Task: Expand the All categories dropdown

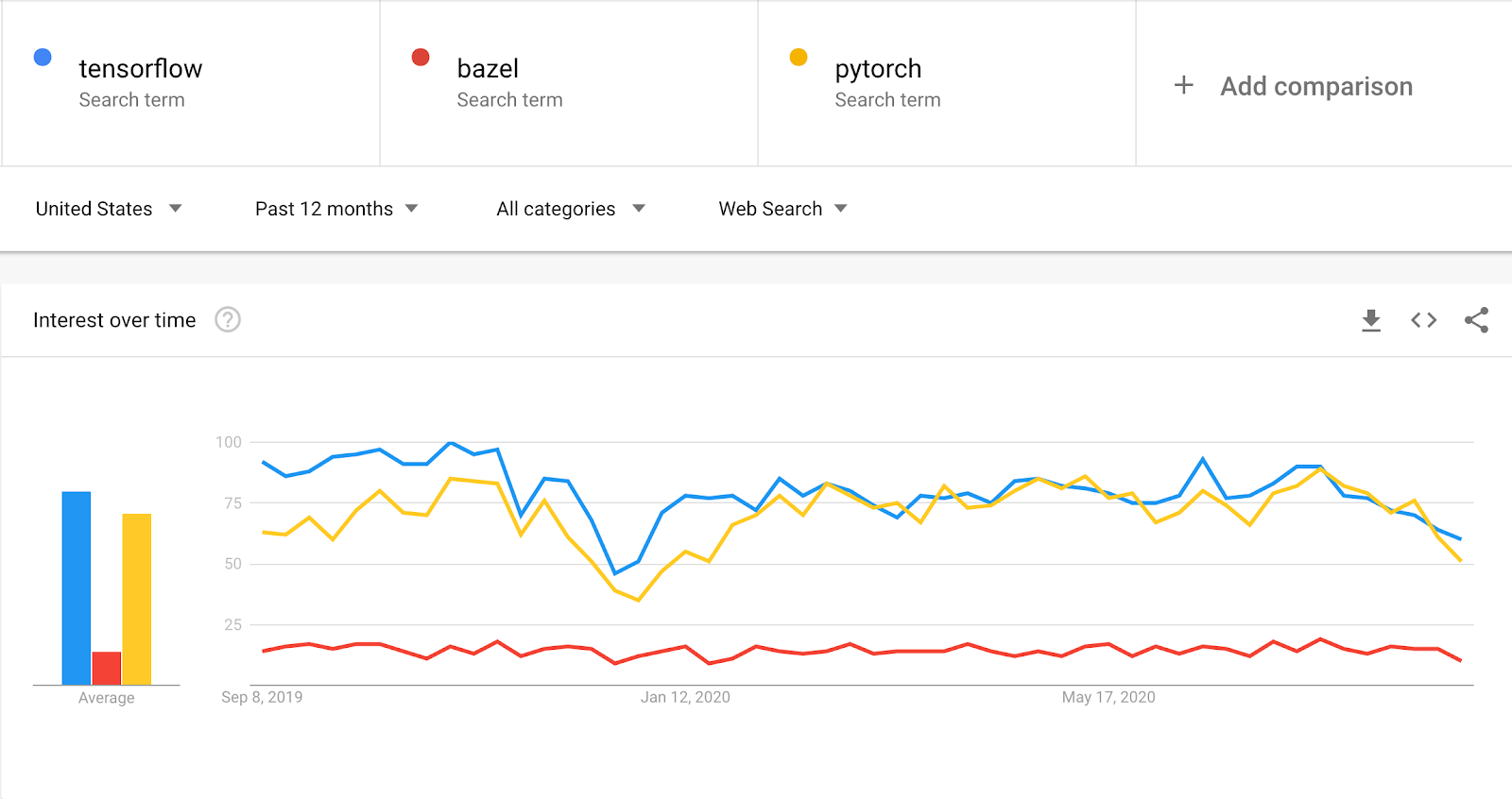Action: (569, 209)
